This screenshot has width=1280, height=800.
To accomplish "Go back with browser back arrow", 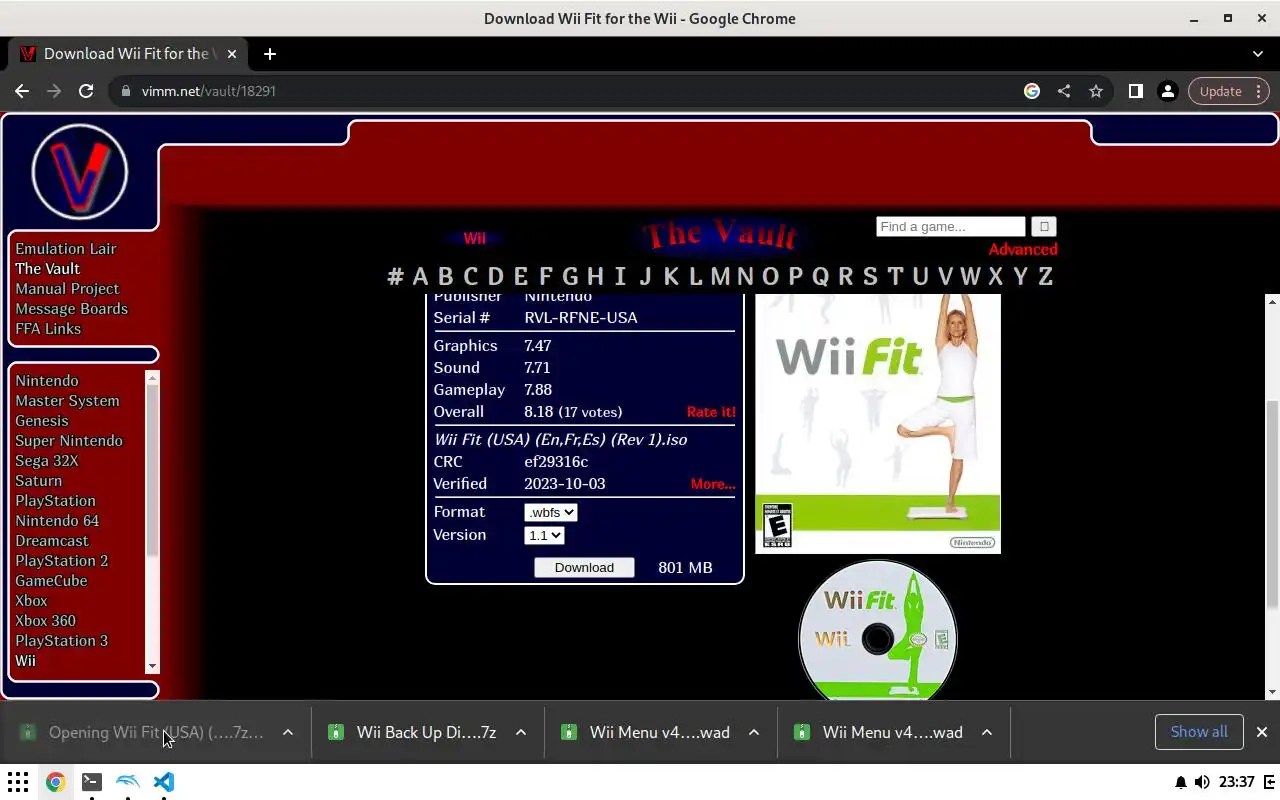I will [x=22, y=91].
